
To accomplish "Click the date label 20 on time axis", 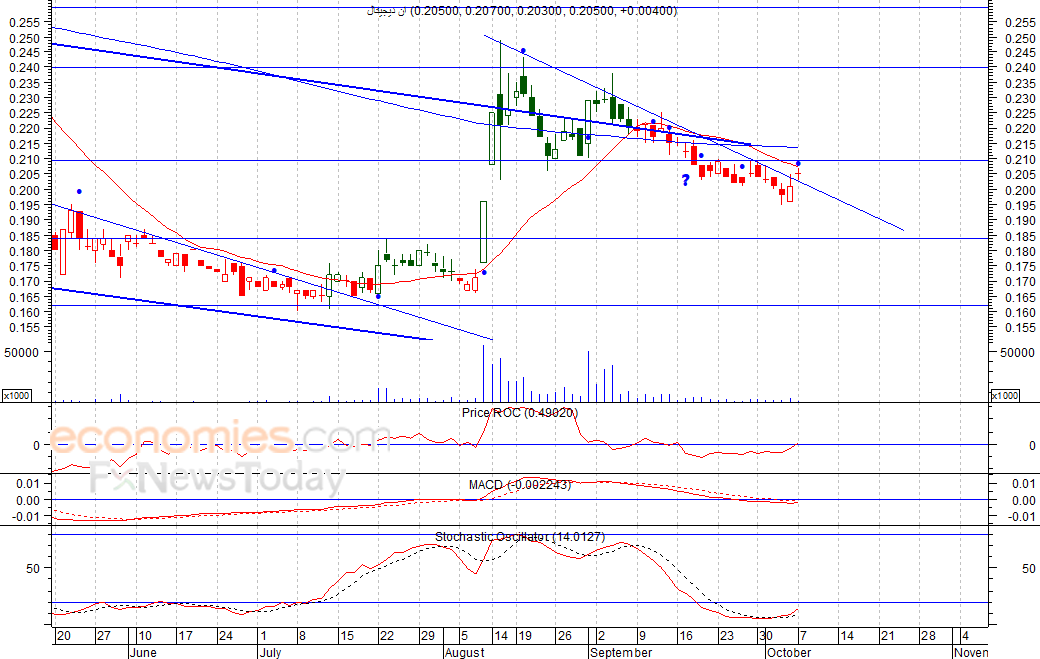I will click(64, 636).
